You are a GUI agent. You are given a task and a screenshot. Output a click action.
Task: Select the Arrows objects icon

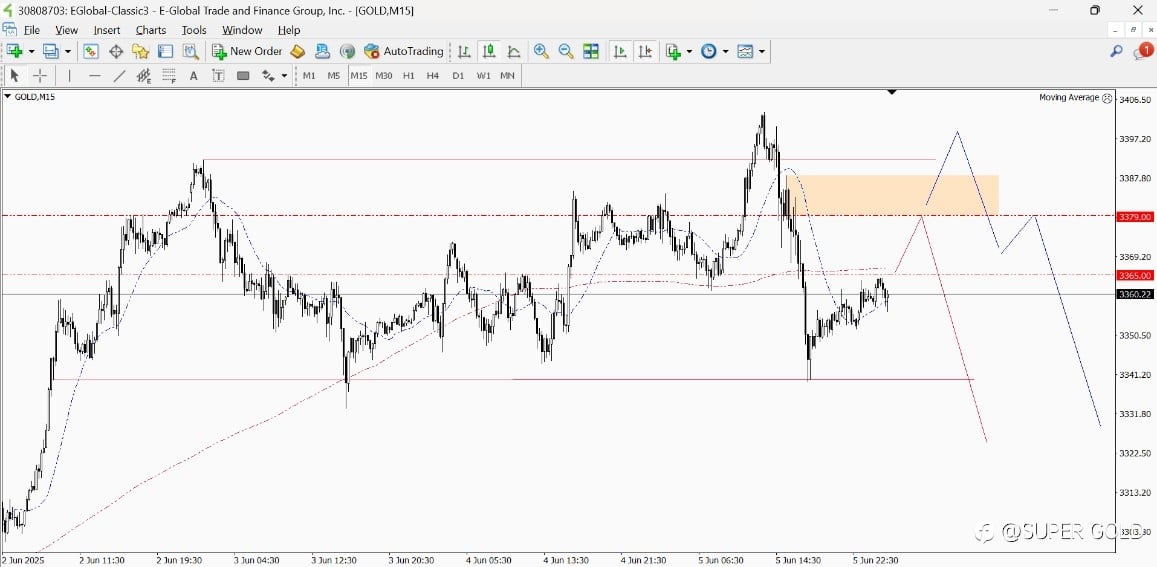269,75
